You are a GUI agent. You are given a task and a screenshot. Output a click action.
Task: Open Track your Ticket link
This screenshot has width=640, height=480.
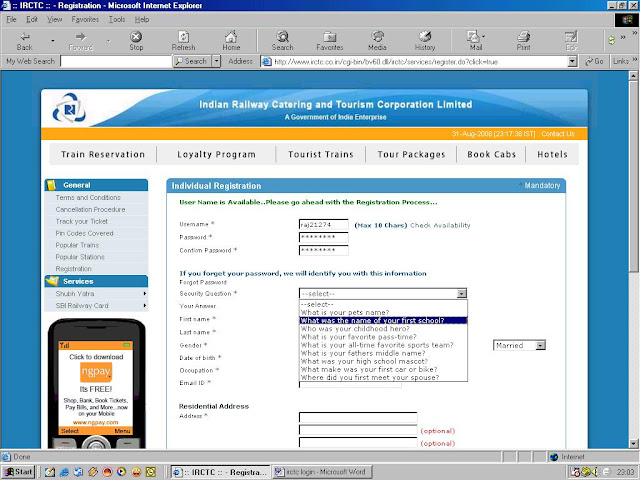(82, 221)
